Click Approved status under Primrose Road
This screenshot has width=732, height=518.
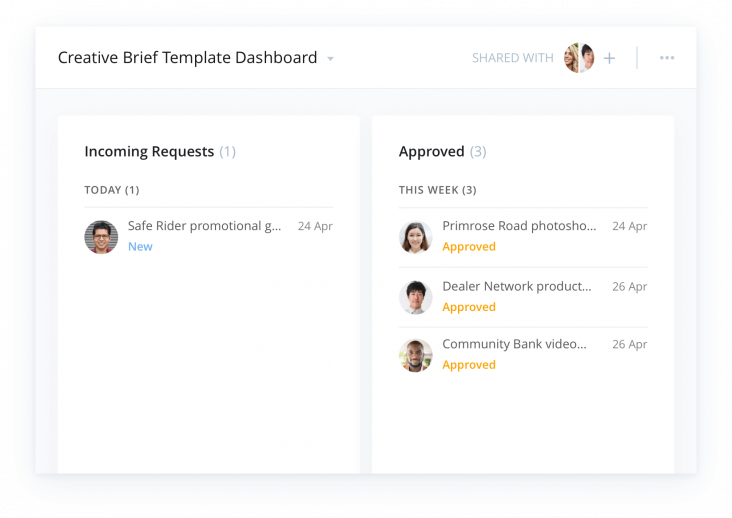(469, 246)
